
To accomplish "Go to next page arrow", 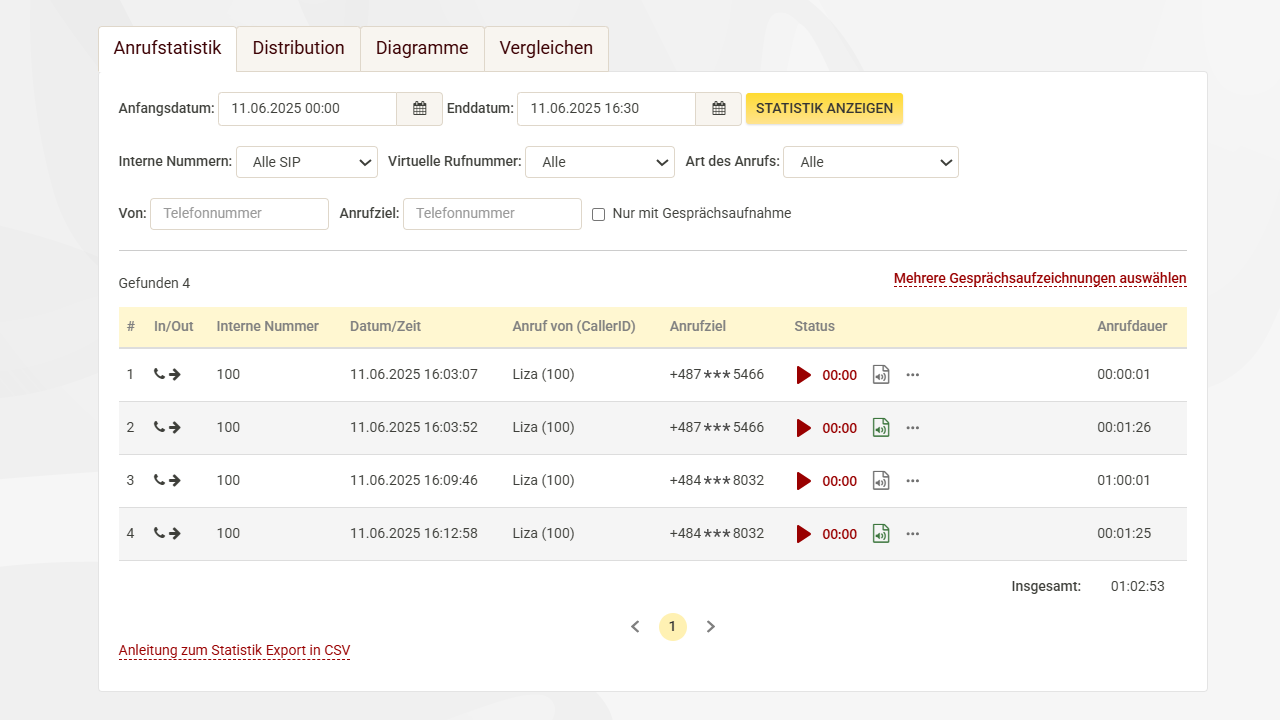I will (711, 627).
